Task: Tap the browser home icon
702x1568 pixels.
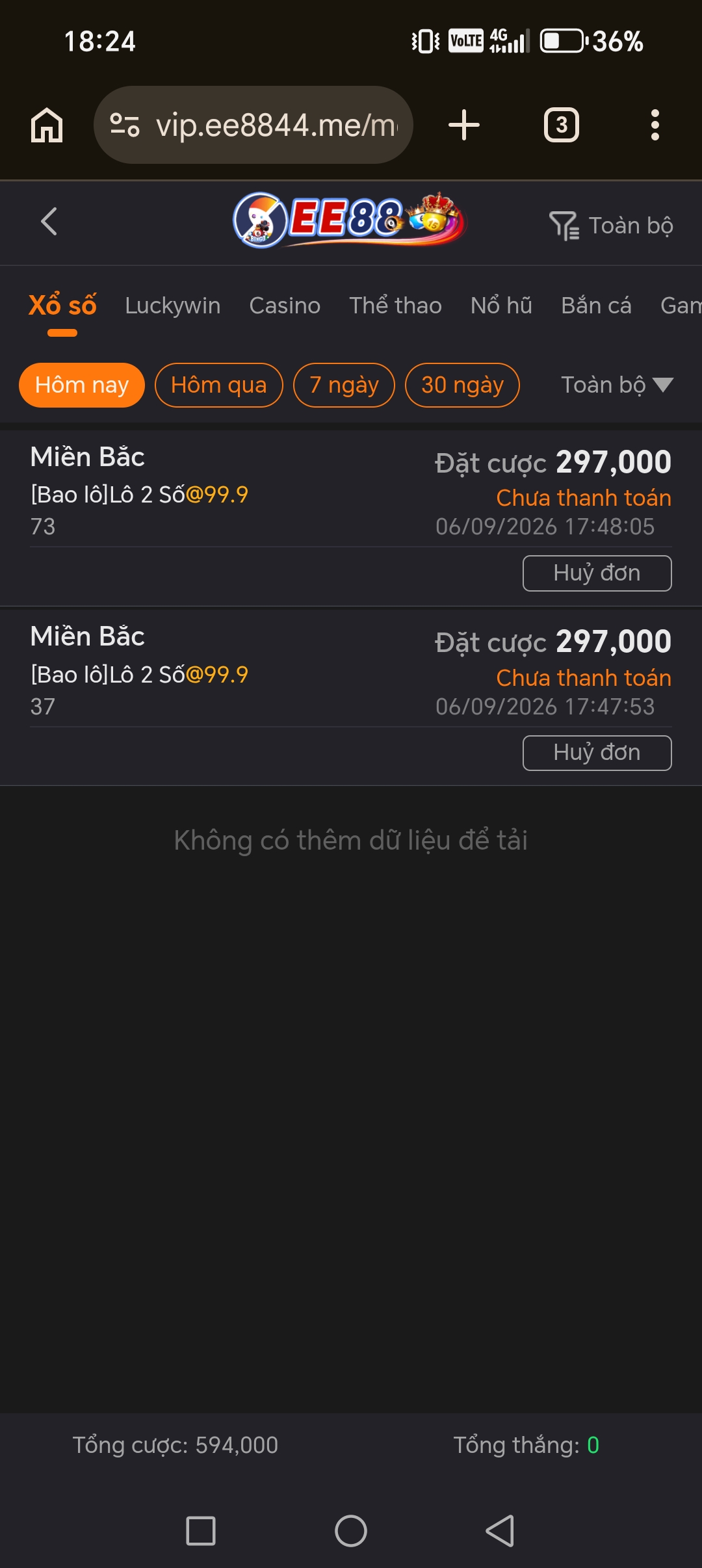Action: click(47, 125)
